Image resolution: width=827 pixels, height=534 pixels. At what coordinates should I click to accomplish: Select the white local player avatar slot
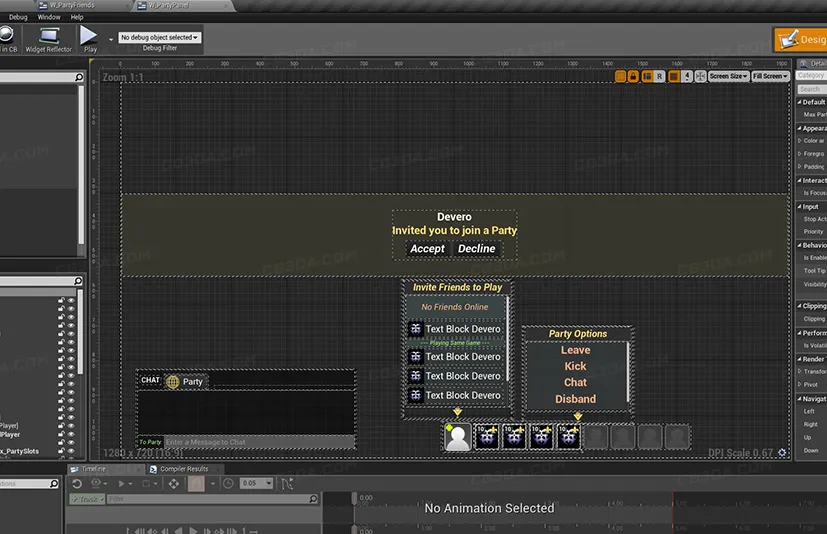(x=457, y=437)
